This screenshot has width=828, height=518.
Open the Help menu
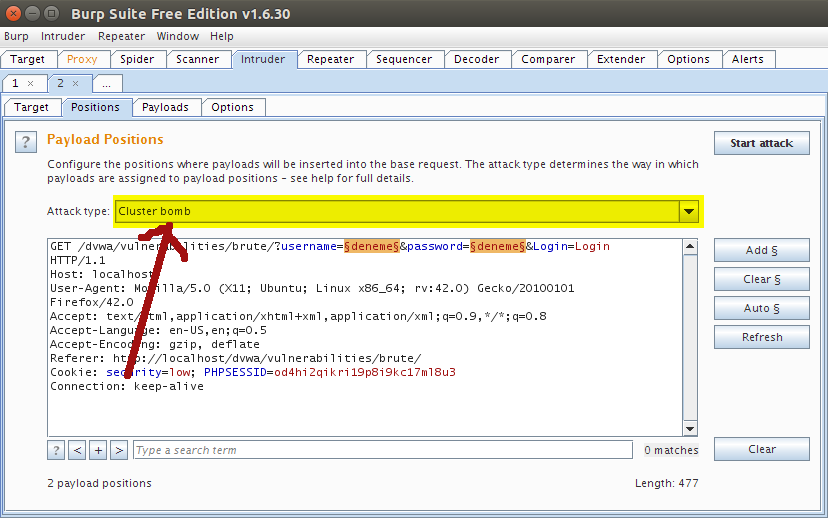[221, 36]
